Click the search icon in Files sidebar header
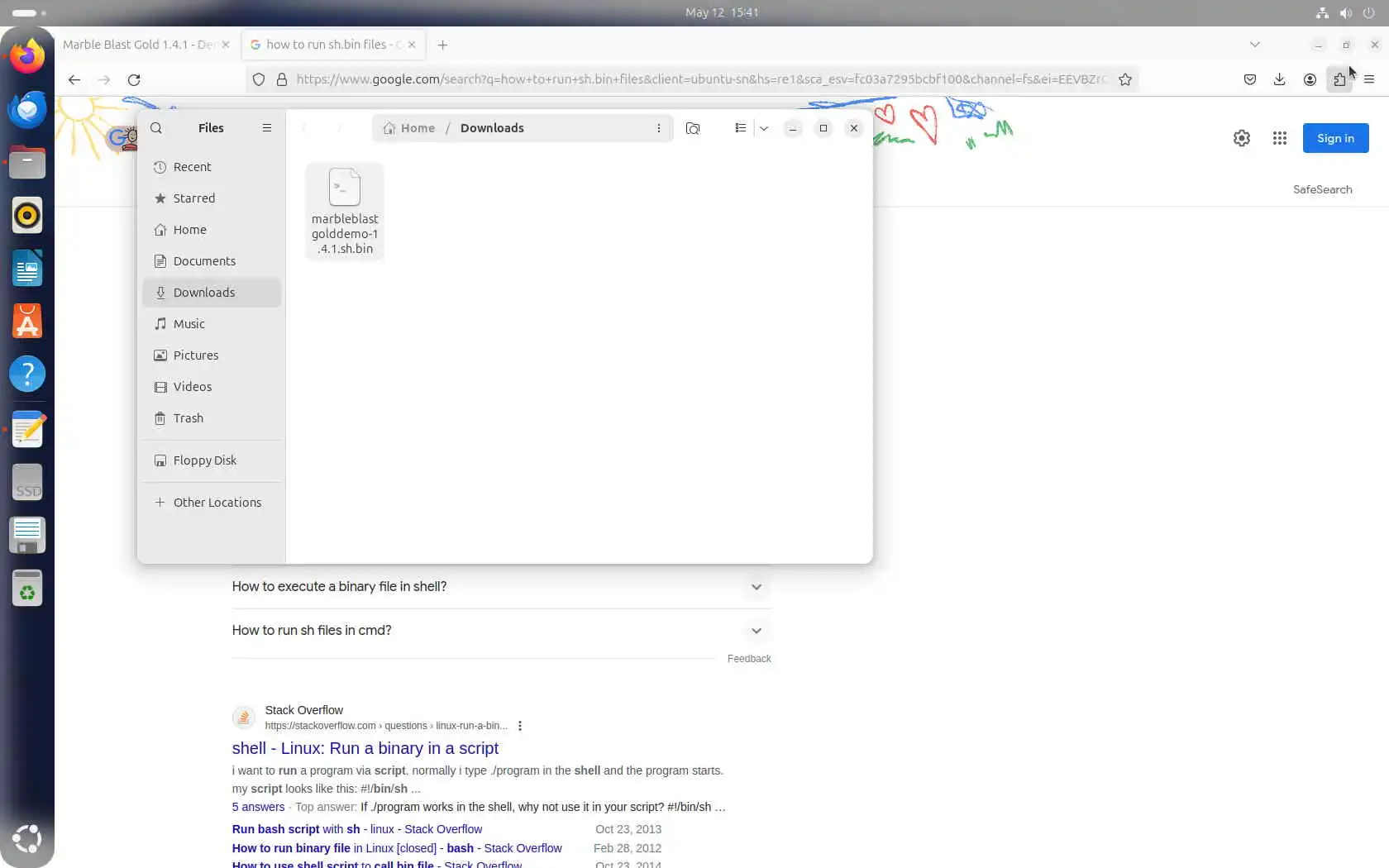This screenshot has height=868, width=1389. point(156,128)
